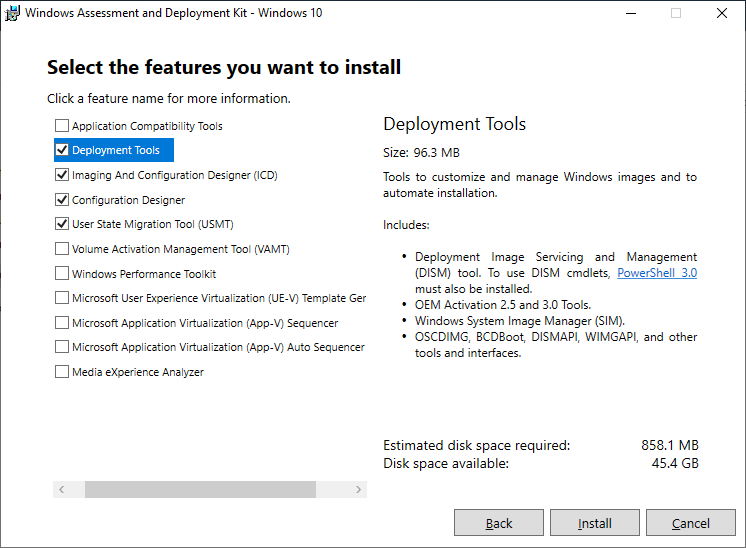
Task: Click the 858.1 MB estimated disk space value
Action: [x=670, y=445]
